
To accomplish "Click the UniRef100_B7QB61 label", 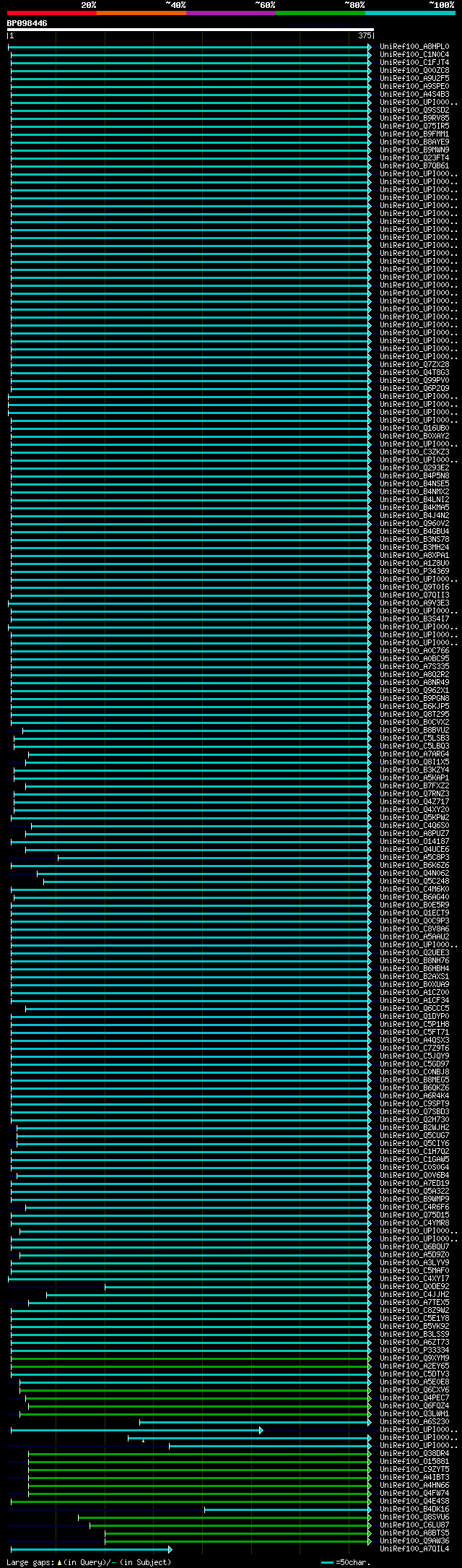I will (414, 166).
